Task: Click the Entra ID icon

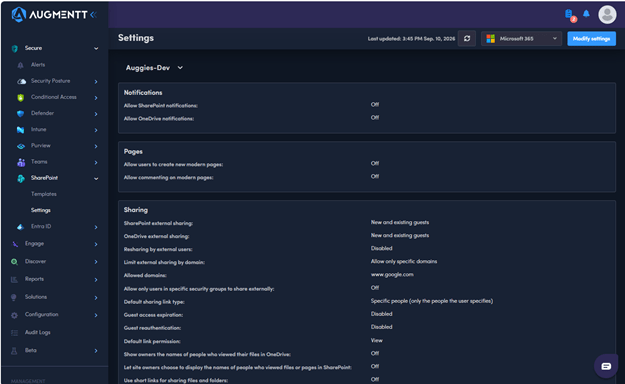Action: pyautogui.click(x=21, y=227)
